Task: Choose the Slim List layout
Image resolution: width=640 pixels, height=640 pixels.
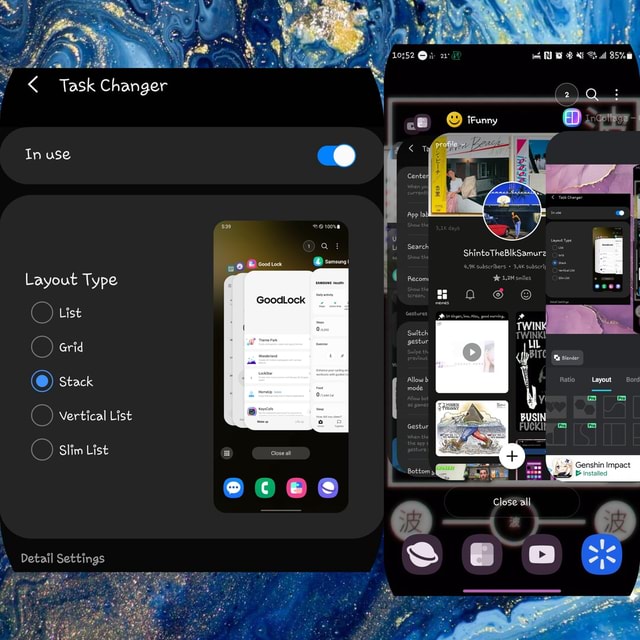Action: tap(42, 450)
